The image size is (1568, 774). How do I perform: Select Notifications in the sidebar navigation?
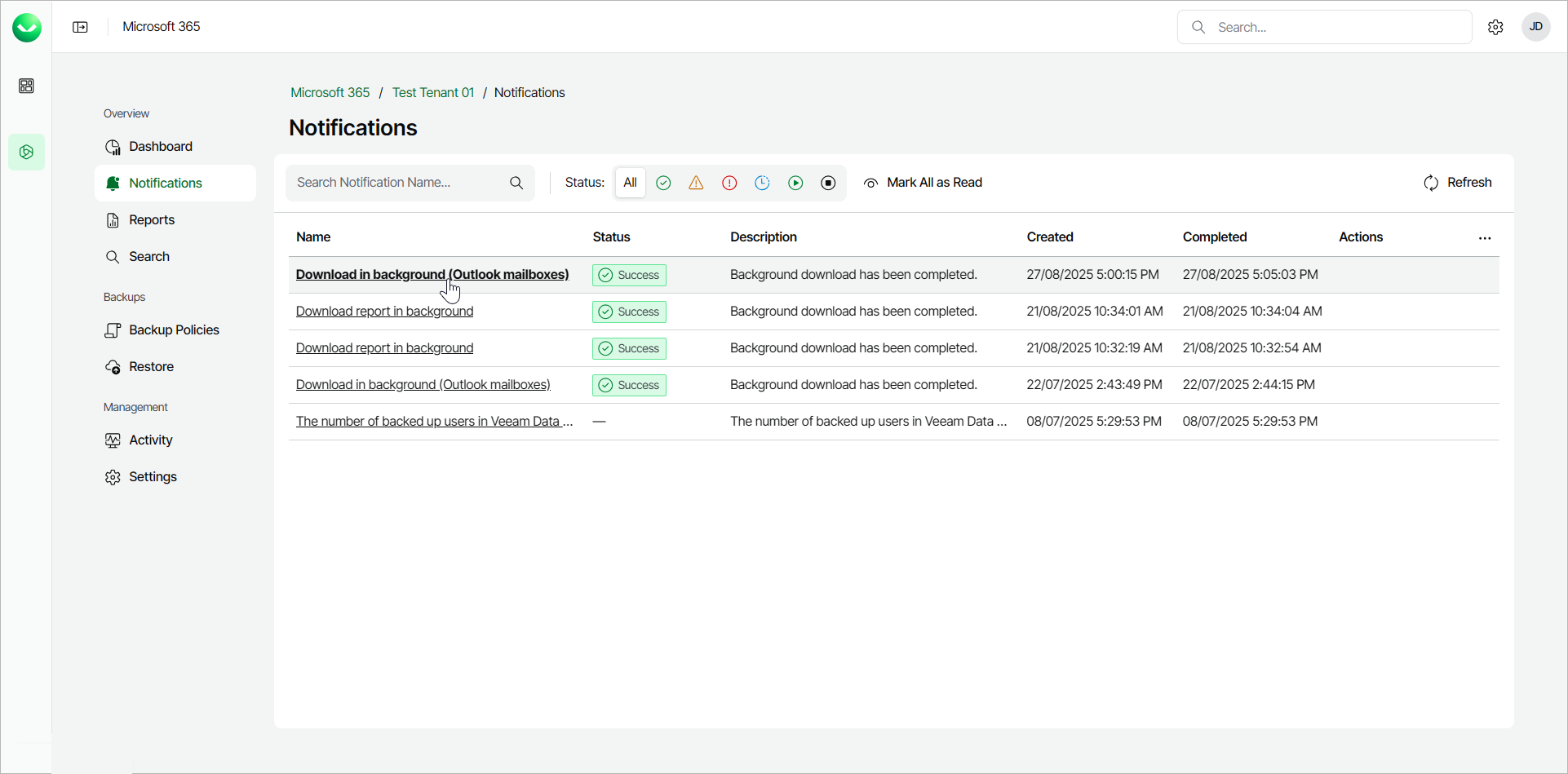click(x=175, y=184)
